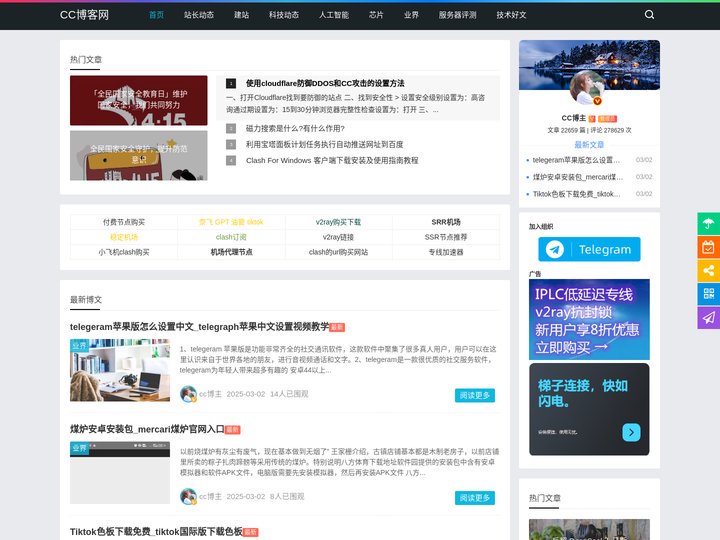720x540 pixels.
Task: Open 站长动态 navigation item
Action: 199,15
